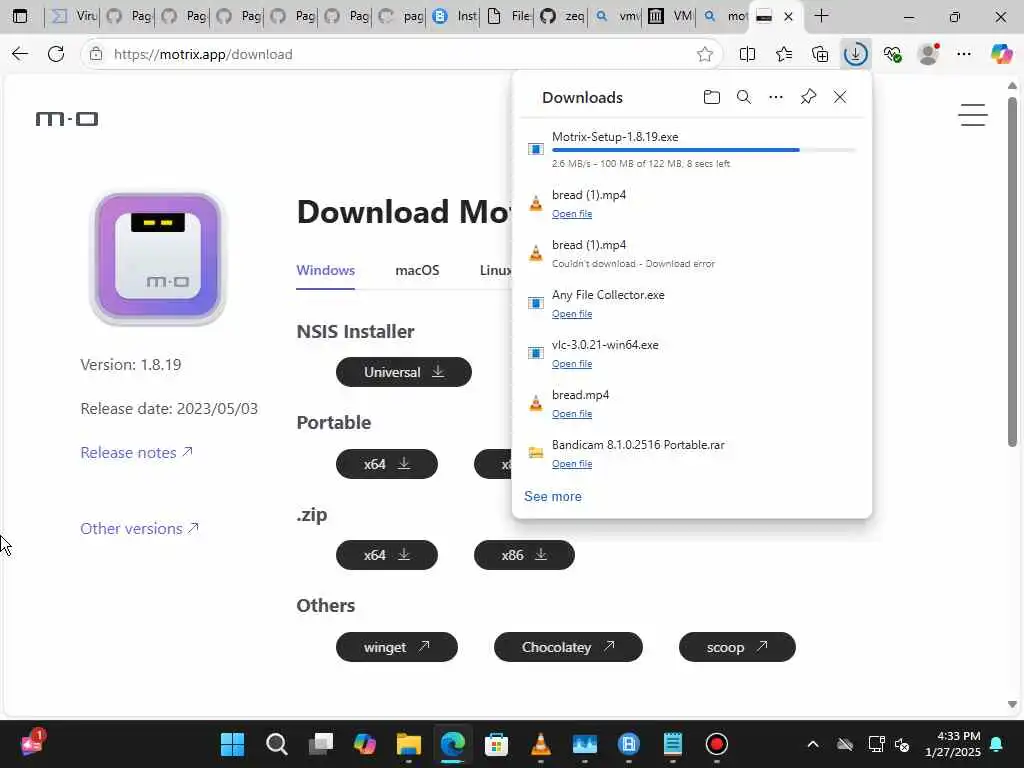The width and height of the screenshot is (1024, 768).
Task: Click the browser Downloads toolbar icon
Action: (x=855, y=54)
